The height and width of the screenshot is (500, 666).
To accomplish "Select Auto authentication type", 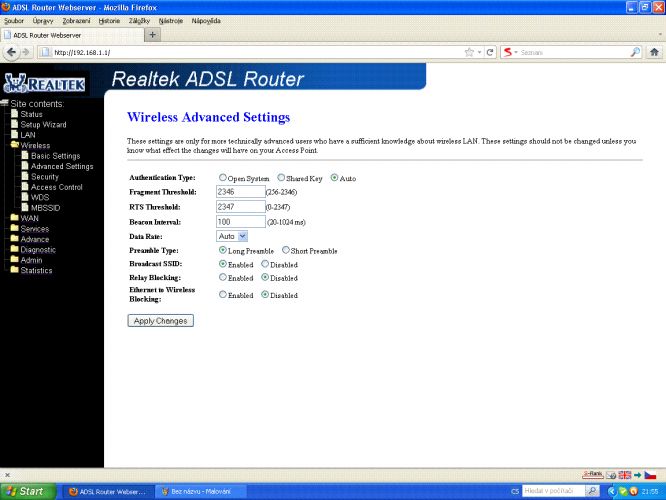I will [x=334, y=178].
